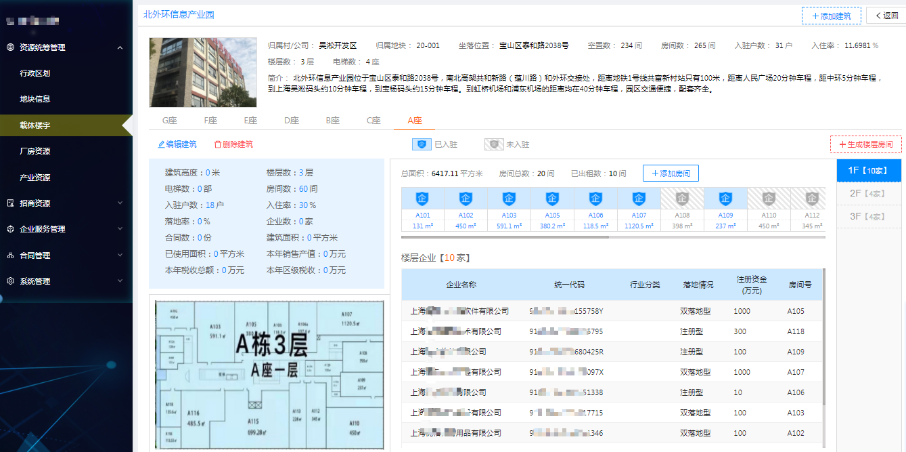Open 厂房资源 in the sidebar
This screenshot has height=452, width=906.
point(35,151)
